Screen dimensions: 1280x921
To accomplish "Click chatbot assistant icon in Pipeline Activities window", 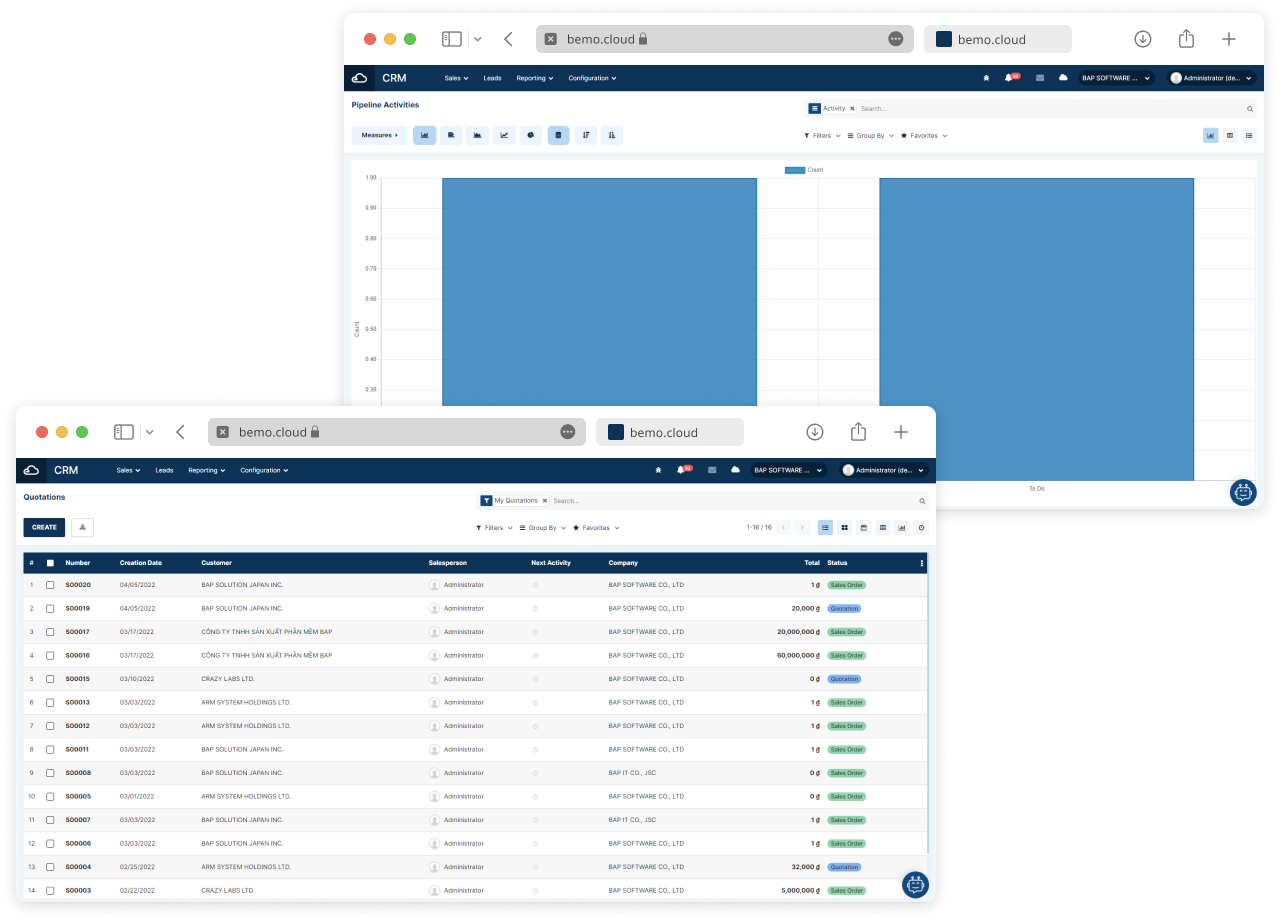I will pos(1243,492).
